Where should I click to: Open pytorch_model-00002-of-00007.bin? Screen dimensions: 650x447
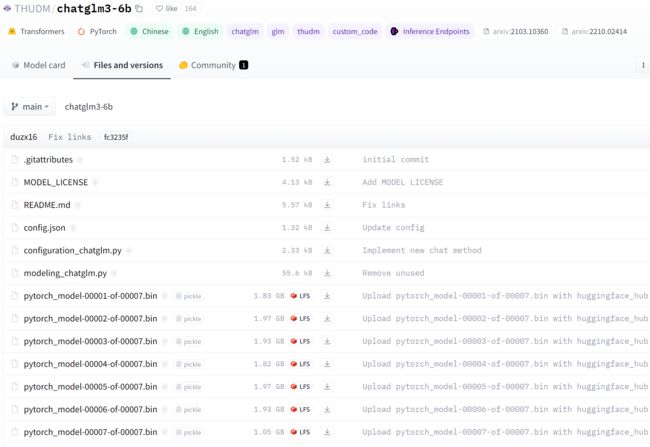90,318
